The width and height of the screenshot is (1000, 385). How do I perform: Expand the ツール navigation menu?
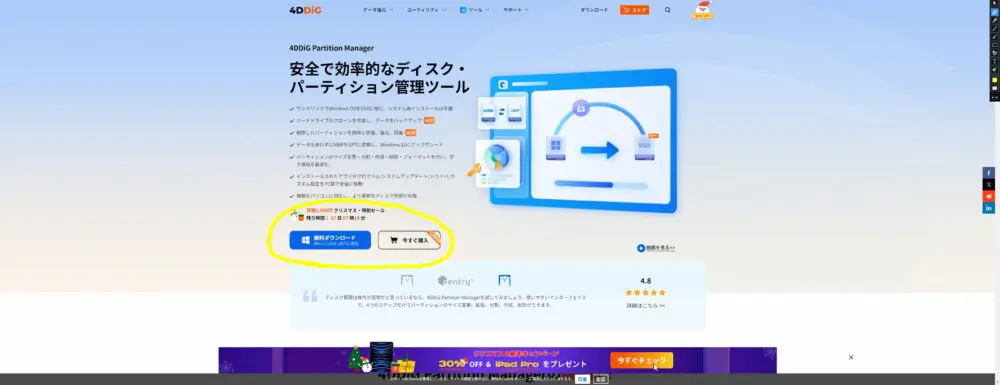[474, 10]
